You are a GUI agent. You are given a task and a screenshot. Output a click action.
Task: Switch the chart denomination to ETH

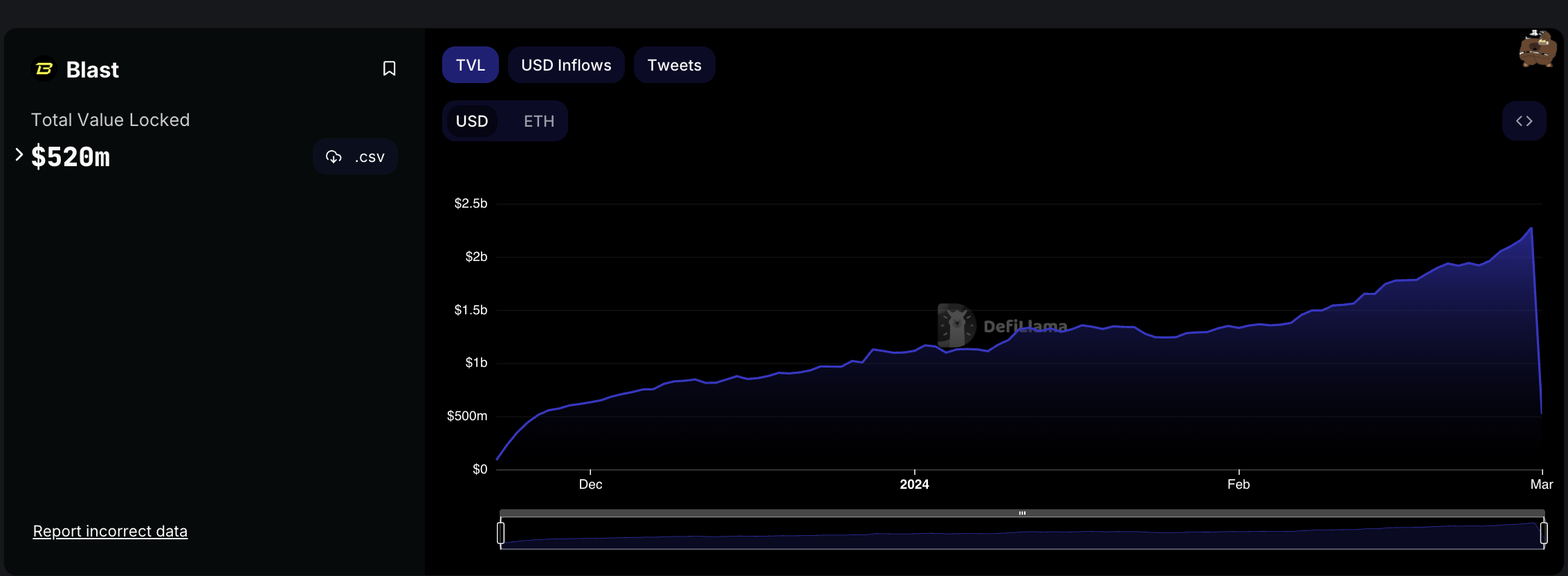point(539,121)
